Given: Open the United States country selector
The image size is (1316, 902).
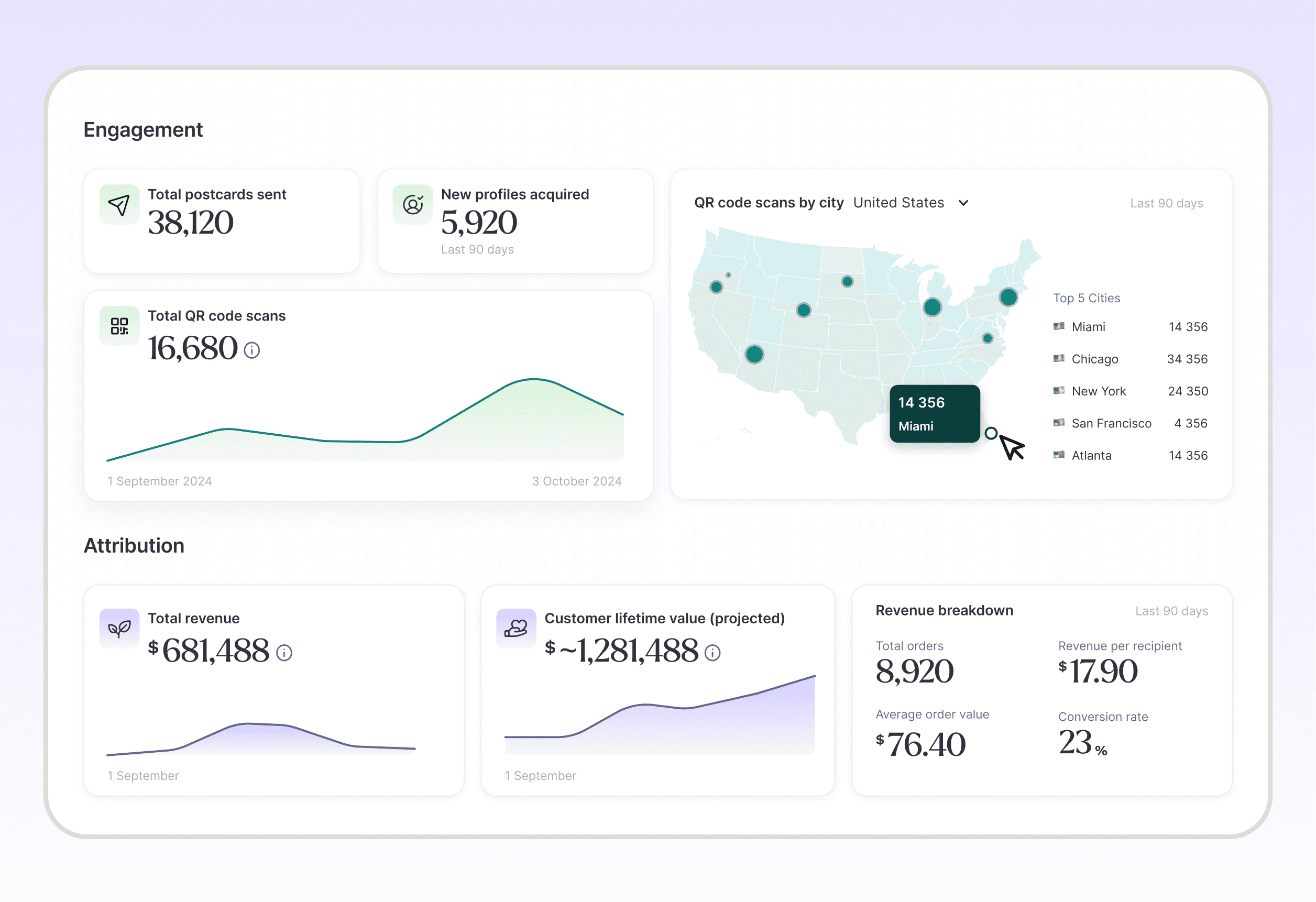Looking at the screenshot, I should pos(898,203).
